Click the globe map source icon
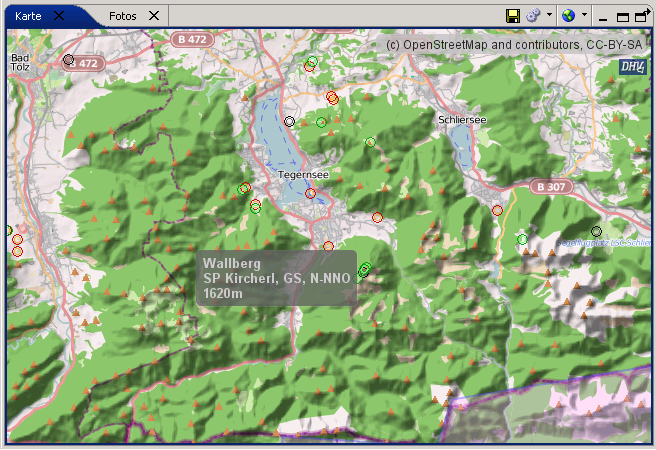 coord(568,16)
